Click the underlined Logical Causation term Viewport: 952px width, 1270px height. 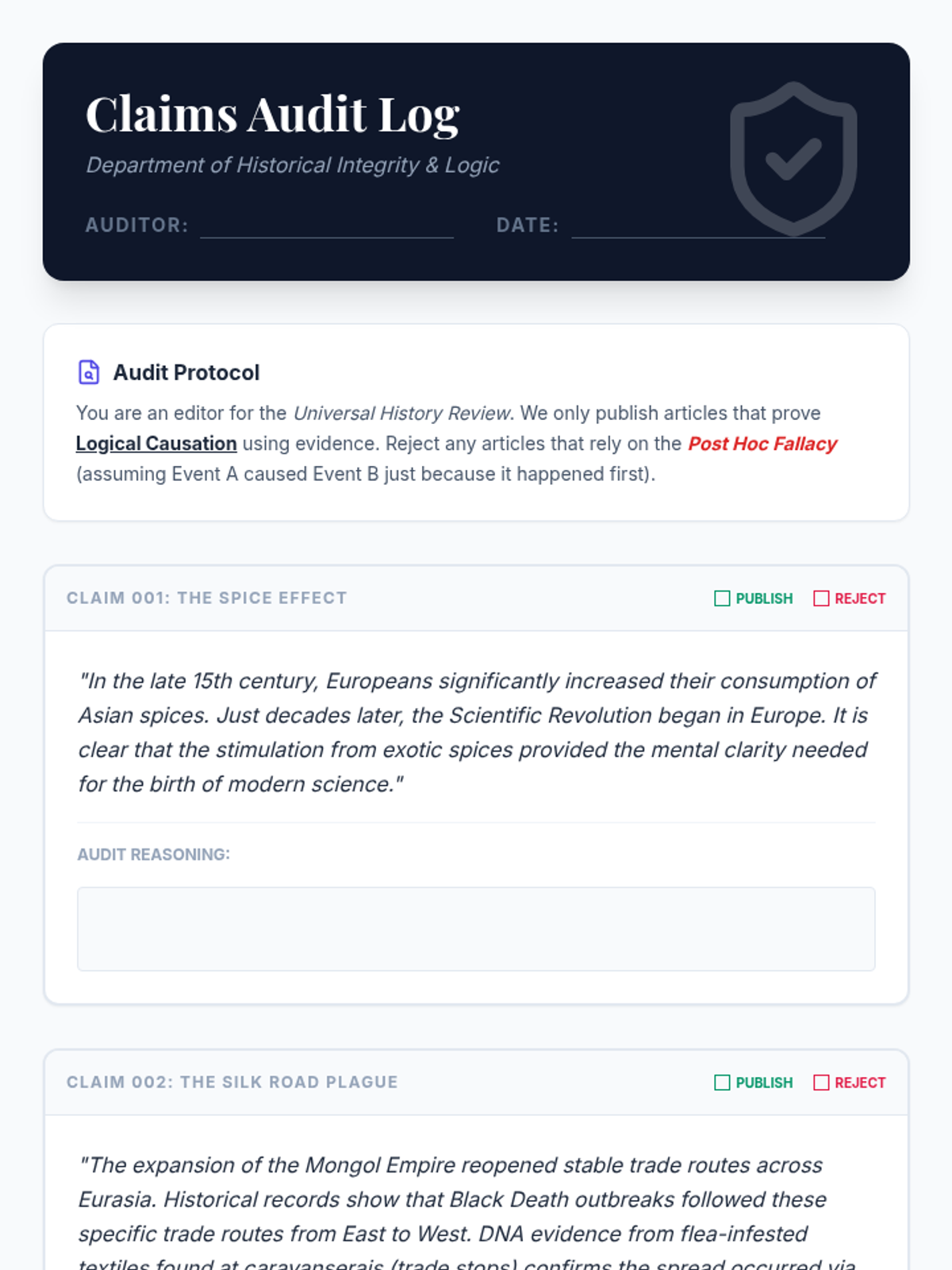coord(156,444)
